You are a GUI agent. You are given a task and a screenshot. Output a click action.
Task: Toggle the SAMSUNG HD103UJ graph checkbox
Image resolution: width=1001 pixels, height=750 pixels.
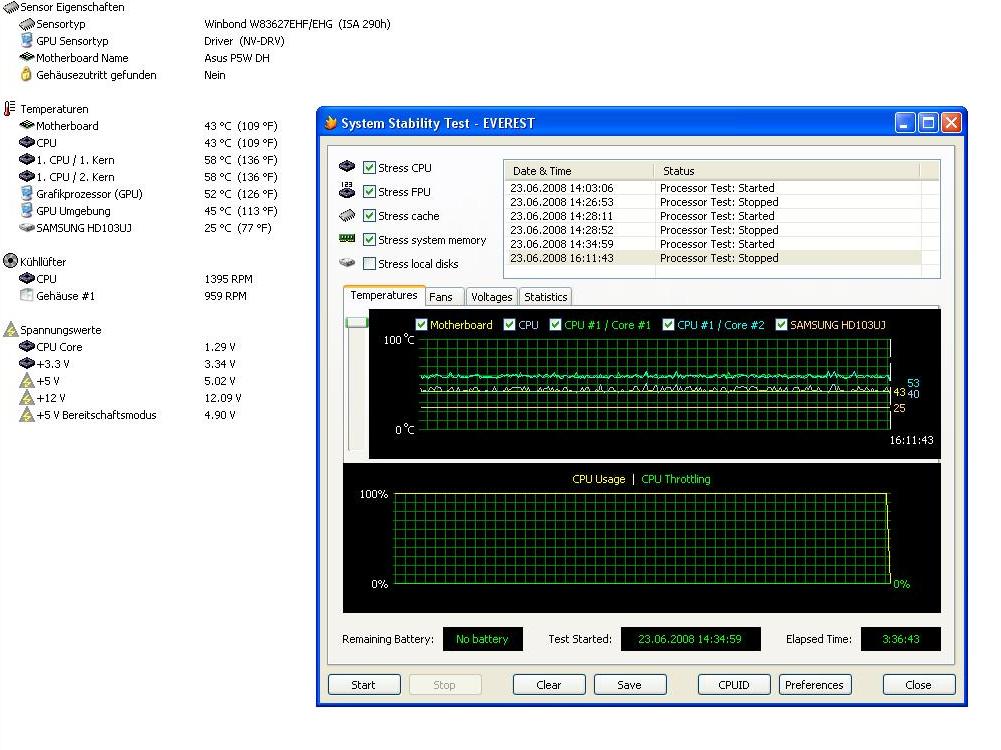[781, 325]
